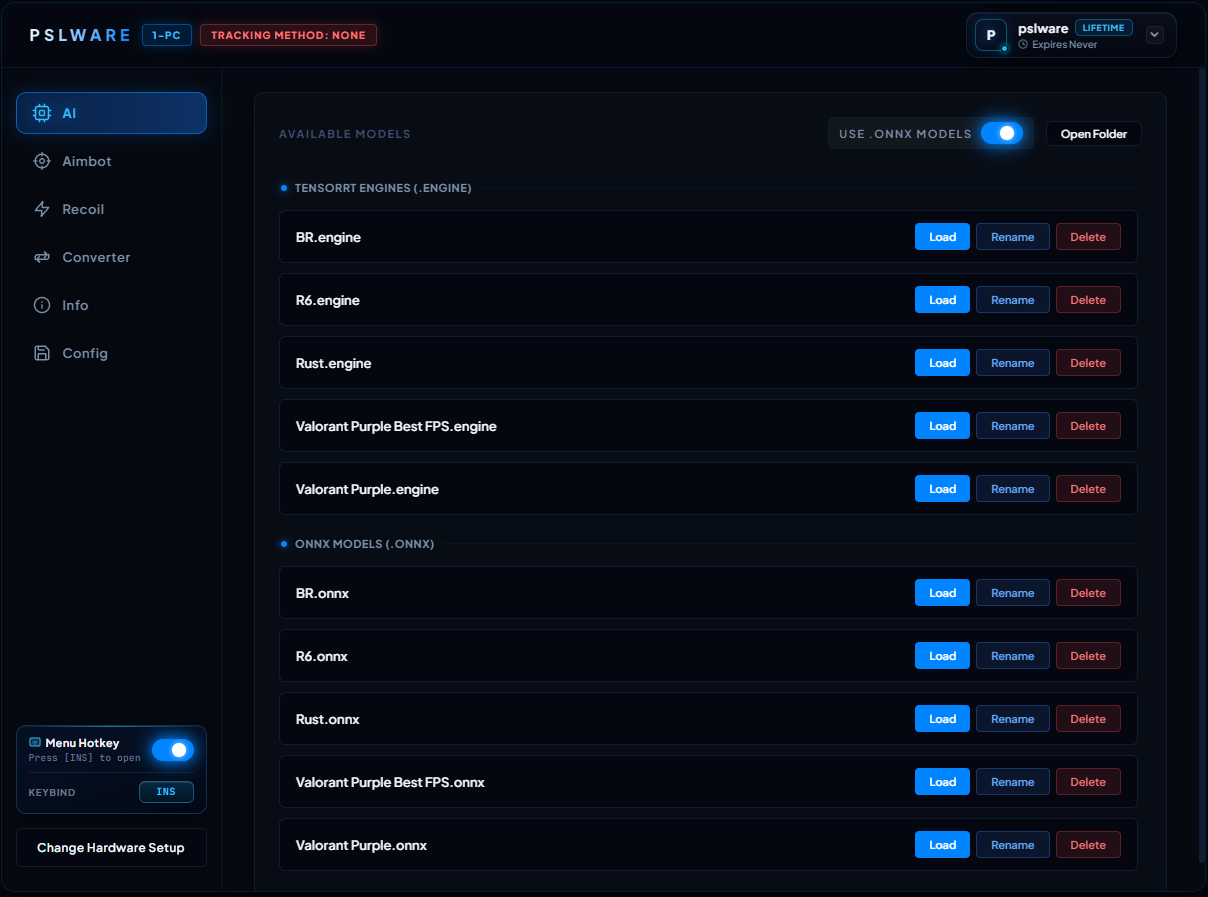The height and width of the screenshot is (897, 1208).
Task: Click the pslware profile avatar
Action: point(991,35)
